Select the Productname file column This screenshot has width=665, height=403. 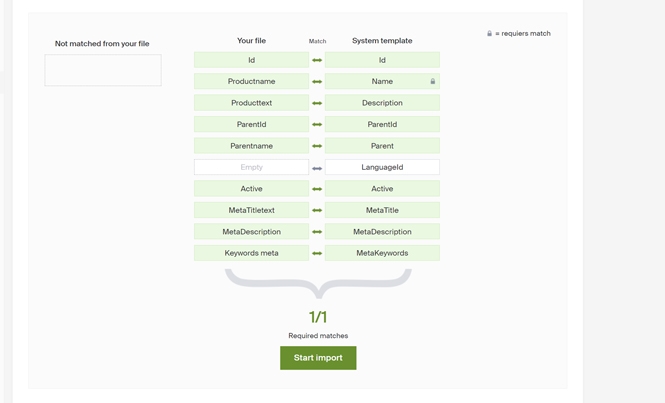251,82
